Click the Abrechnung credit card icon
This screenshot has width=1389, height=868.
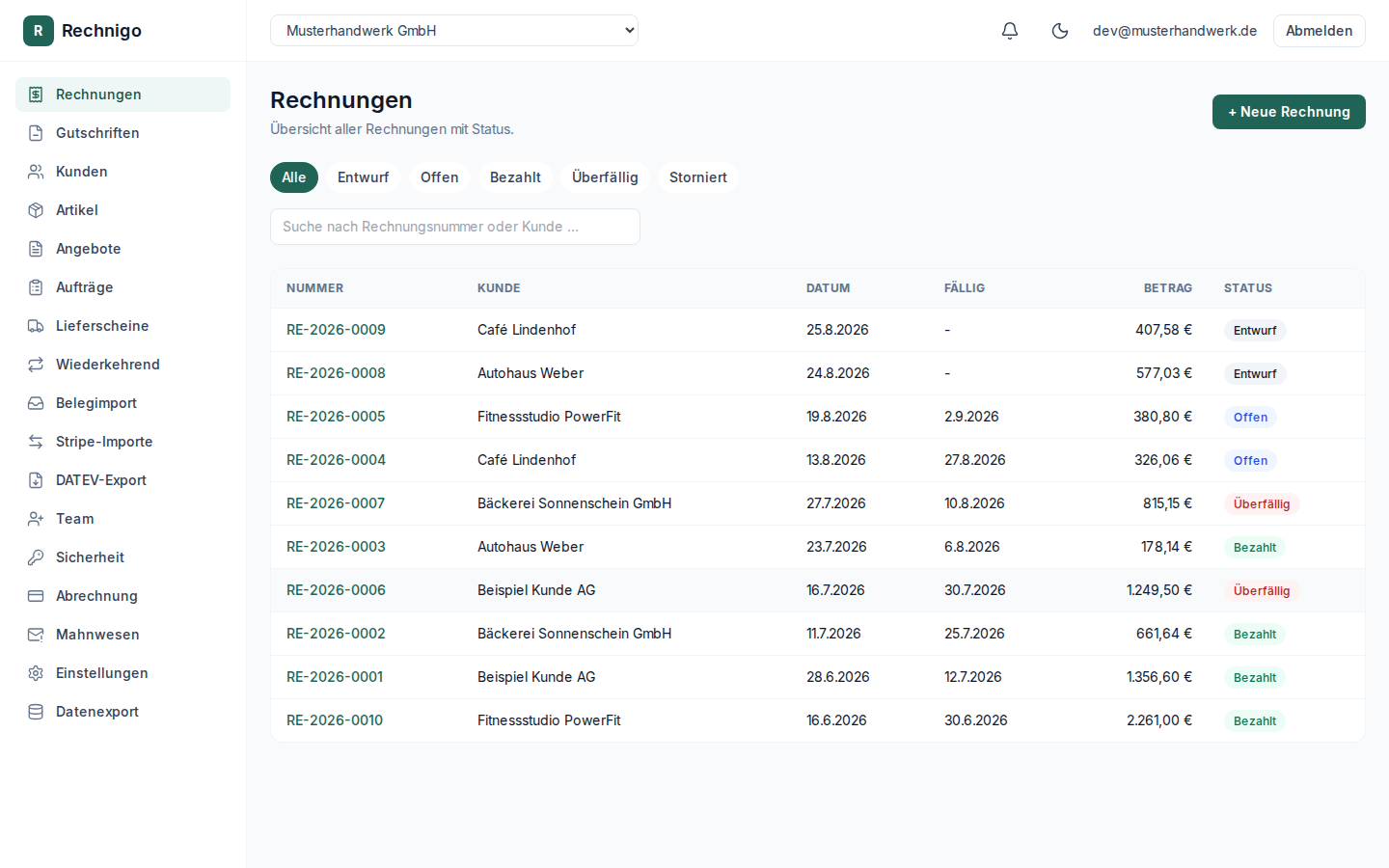36,596
